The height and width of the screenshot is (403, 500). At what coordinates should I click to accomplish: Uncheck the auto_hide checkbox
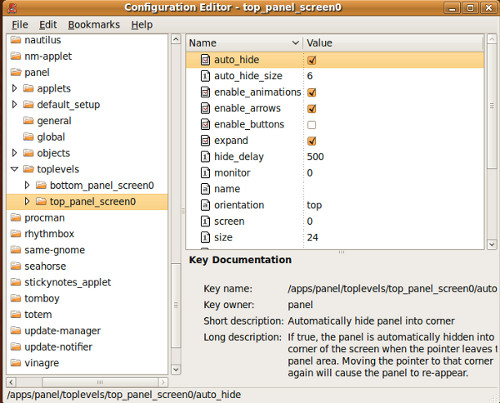[312, 60]
